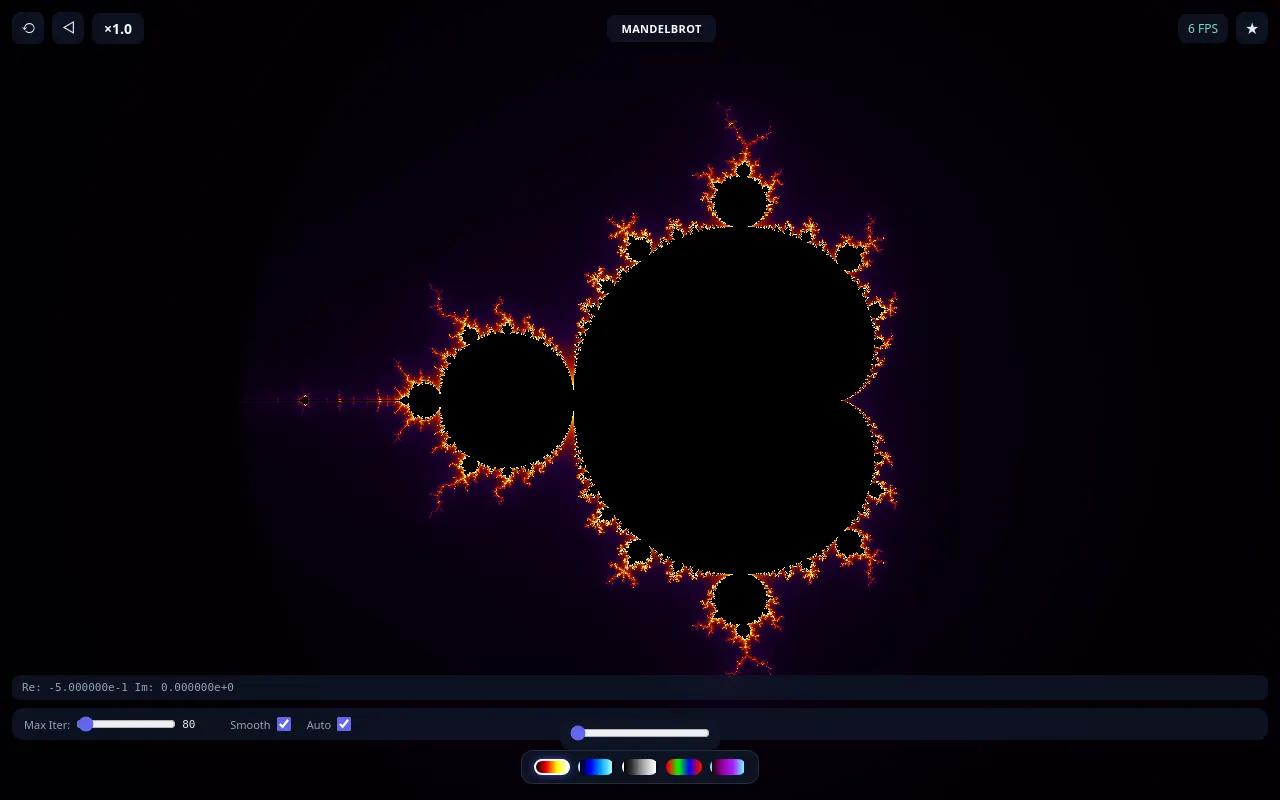Click the Auto label
Viewport: 1280px width, 800px height.
click(x=319, y=725)
